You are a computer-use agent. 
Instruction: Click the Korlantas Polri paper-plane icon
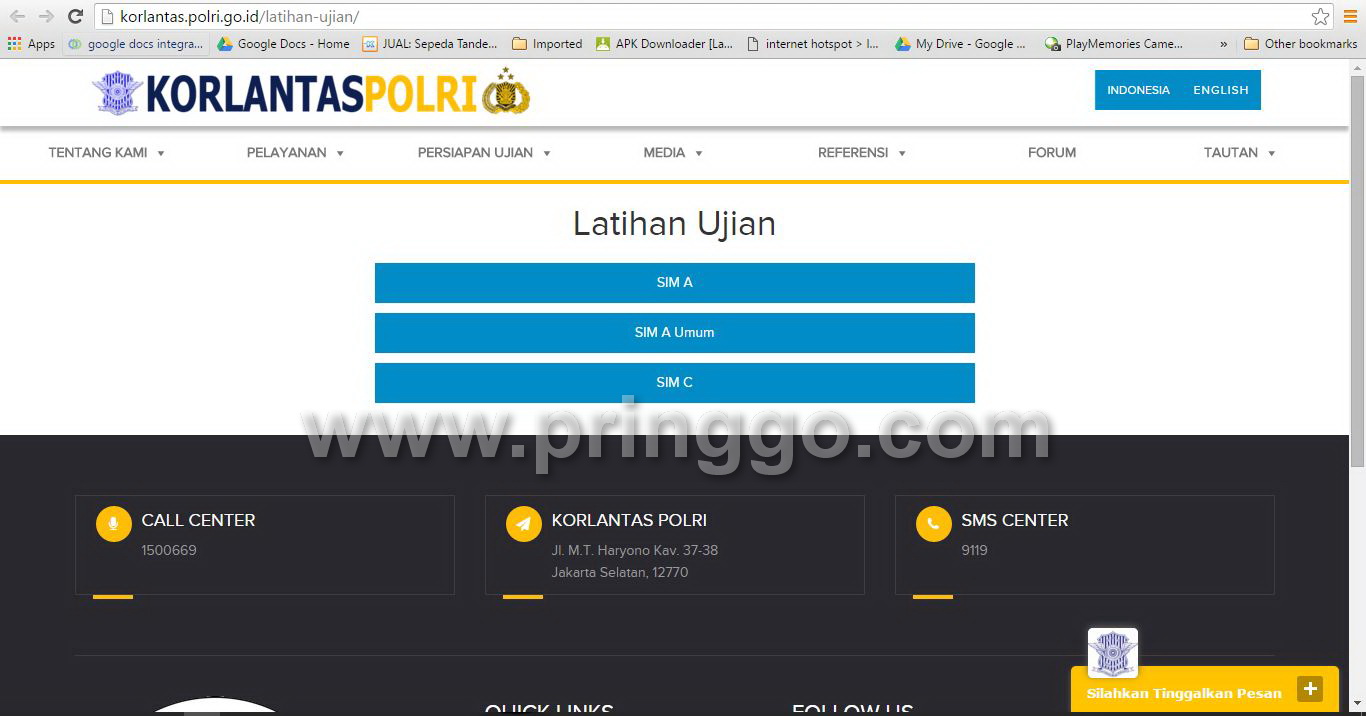(x=523, y=524)
